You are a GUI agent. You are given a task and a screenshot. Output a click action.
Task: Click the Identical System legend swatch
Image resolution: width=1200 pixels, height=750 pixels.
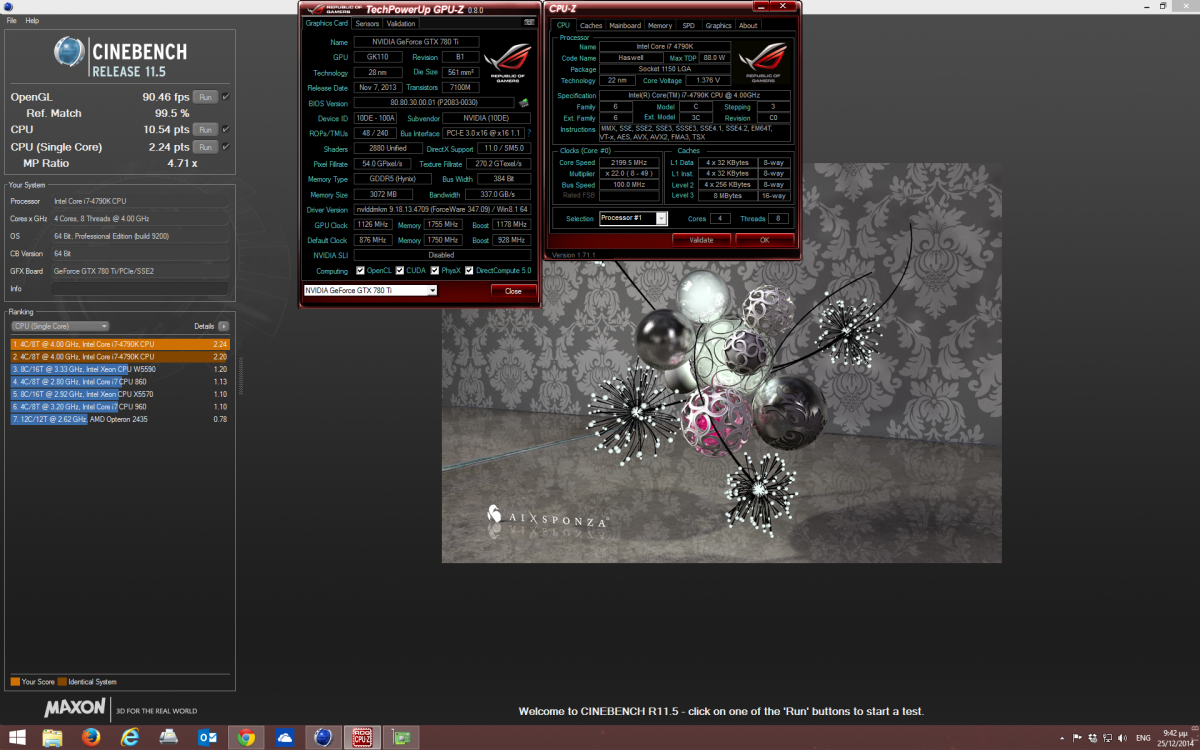62,682
